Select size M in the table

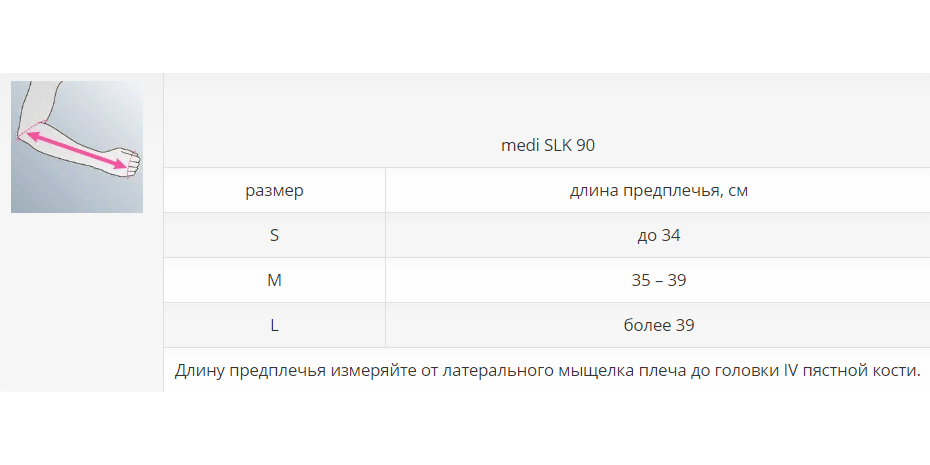pyautogui.click(x=274, y=280)
